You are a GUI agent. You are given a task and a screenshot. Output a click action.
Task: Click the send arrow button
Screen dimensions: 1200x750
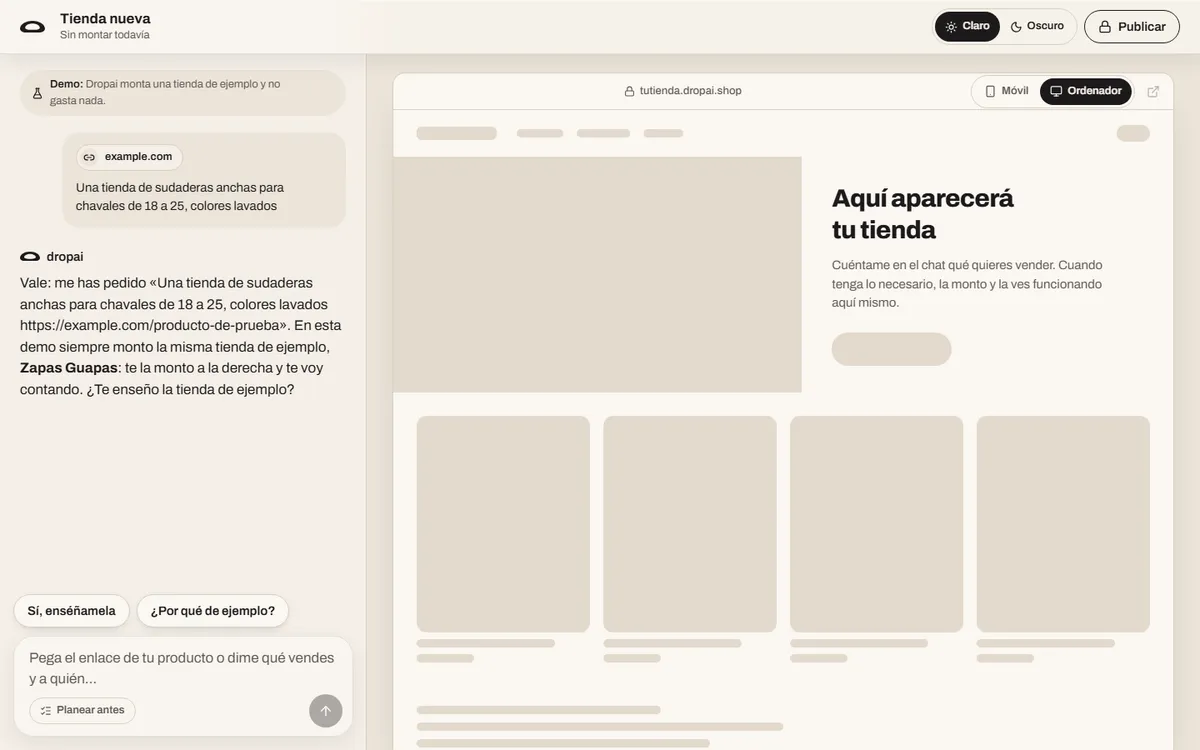point(326,711)
